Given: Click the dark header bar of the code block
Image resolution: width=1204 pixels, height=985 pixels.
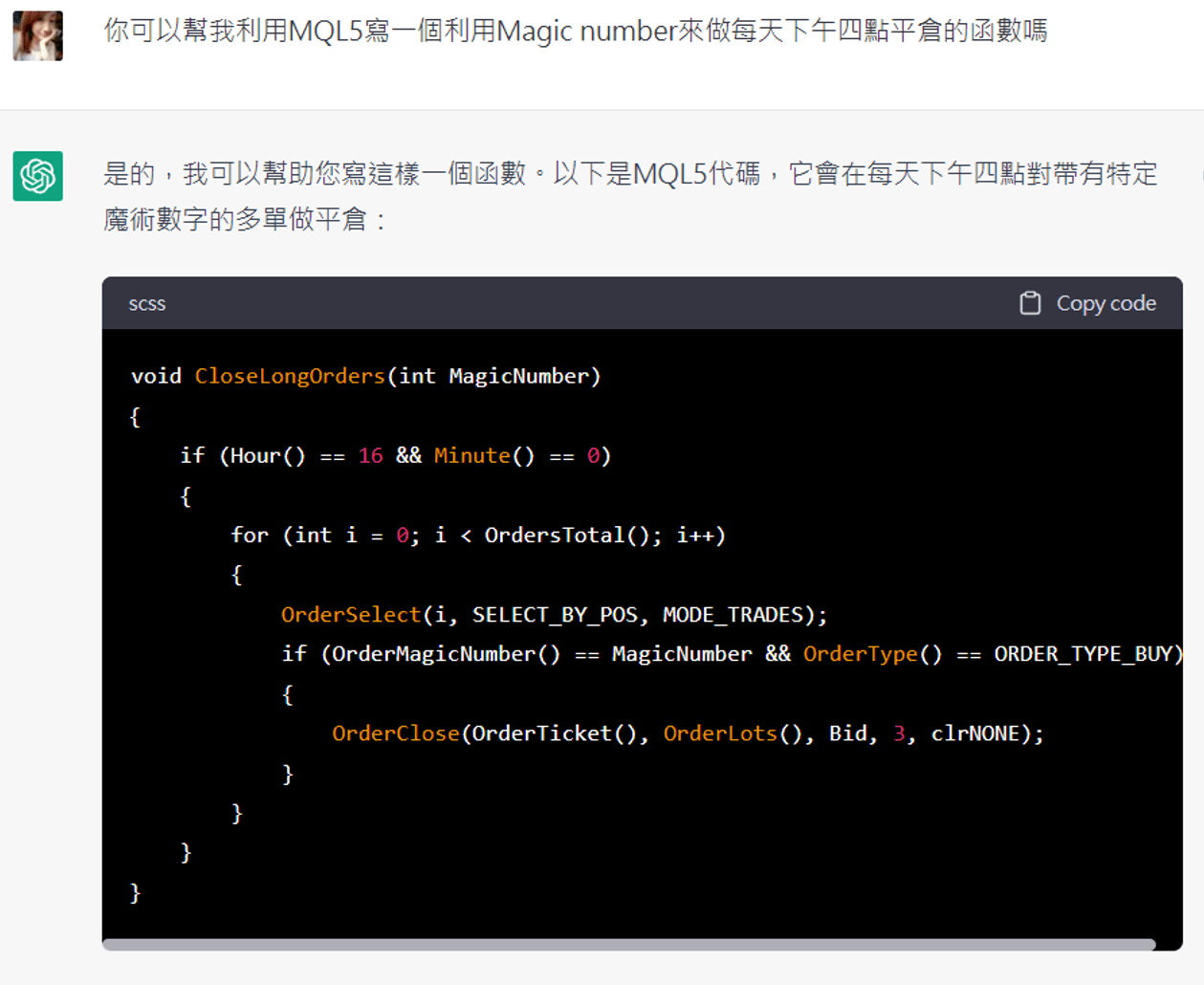Looking at the screenshot, I should pos(574,303).
